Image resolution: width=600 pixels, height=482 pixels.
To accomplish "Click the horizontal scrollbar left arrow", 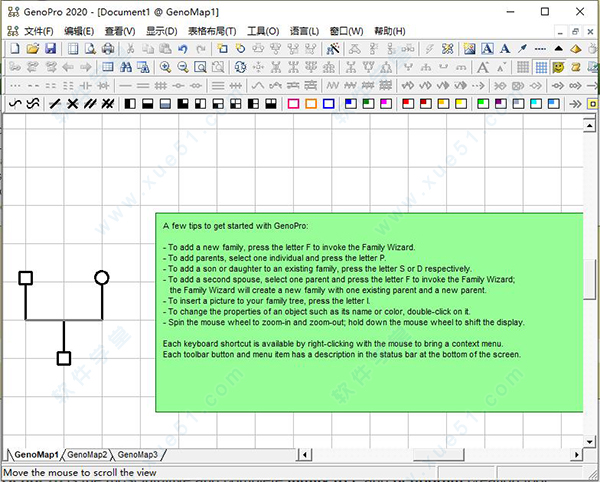I will [305, 455].
